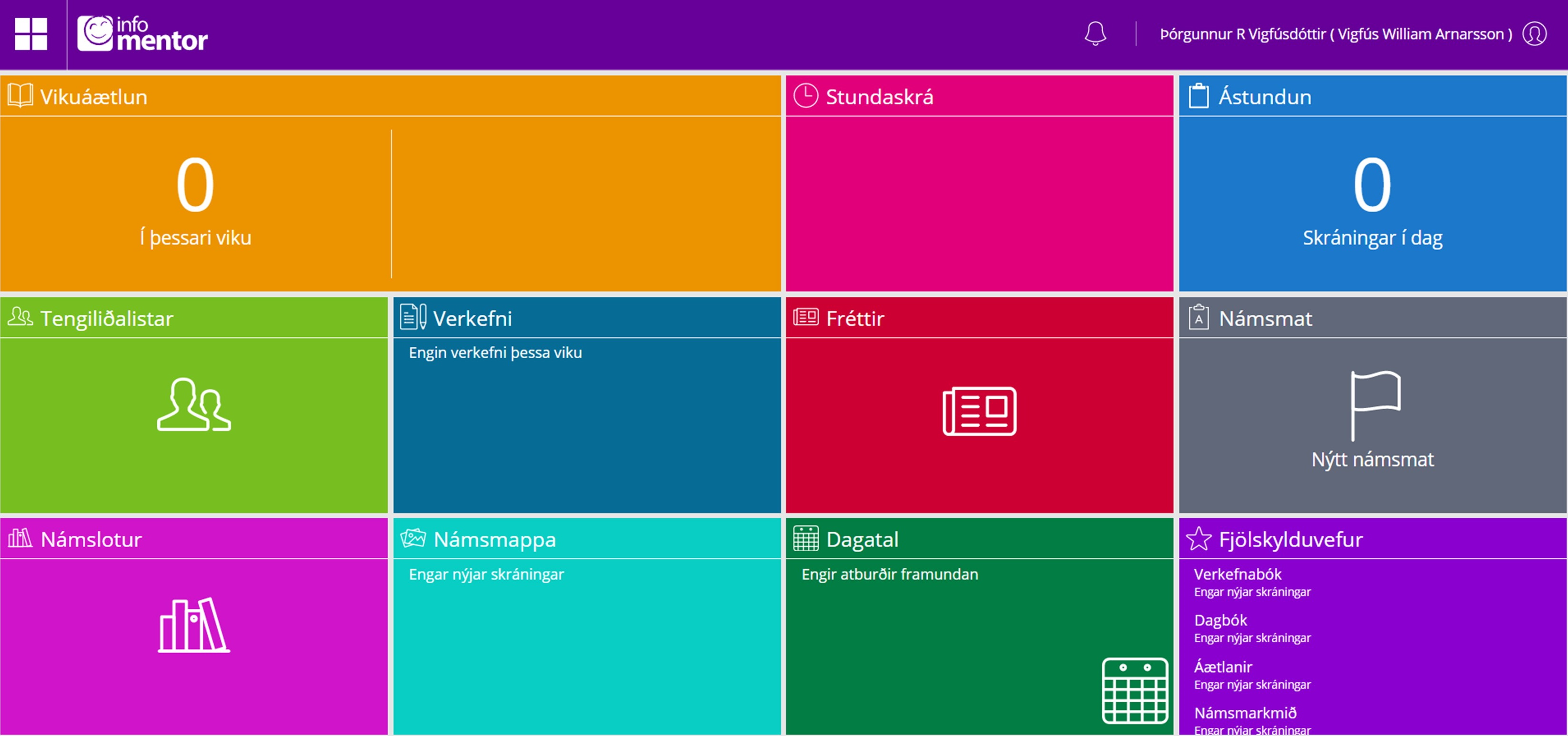The width and height of the screenshot is (1568, 736).
Task: Open the Námslotur tile title
Action: [x=91, y=539]
